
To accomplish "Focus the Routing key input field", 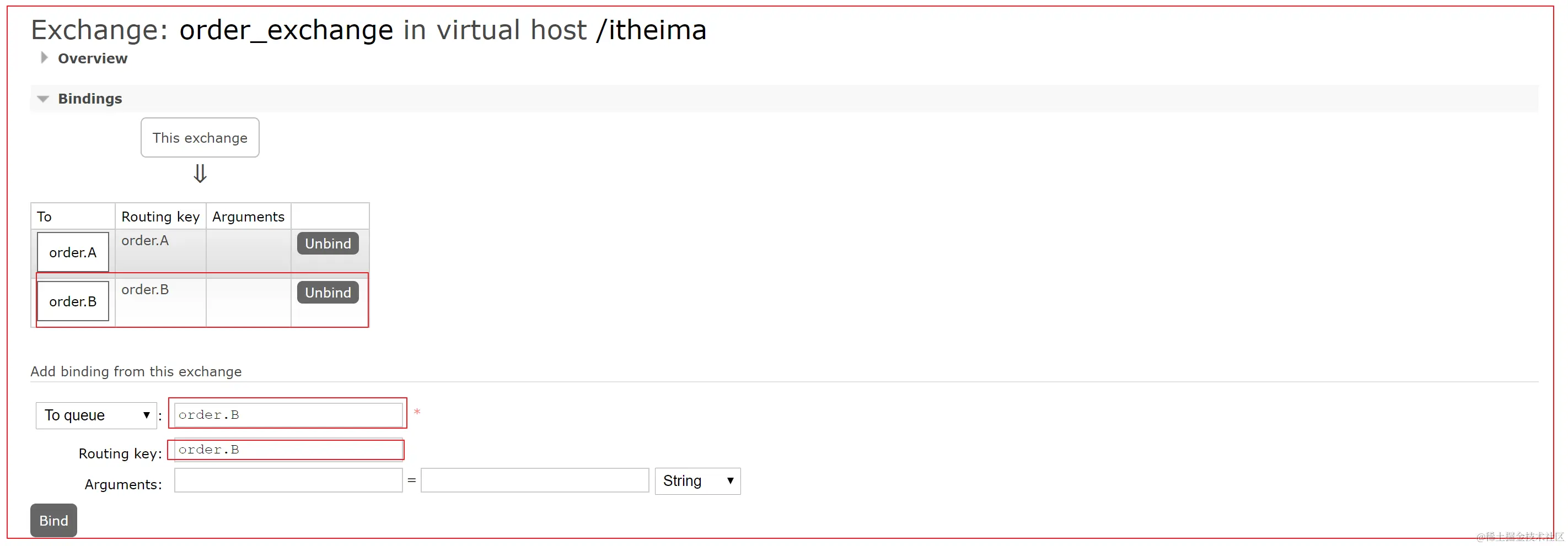I will [288, 450].
